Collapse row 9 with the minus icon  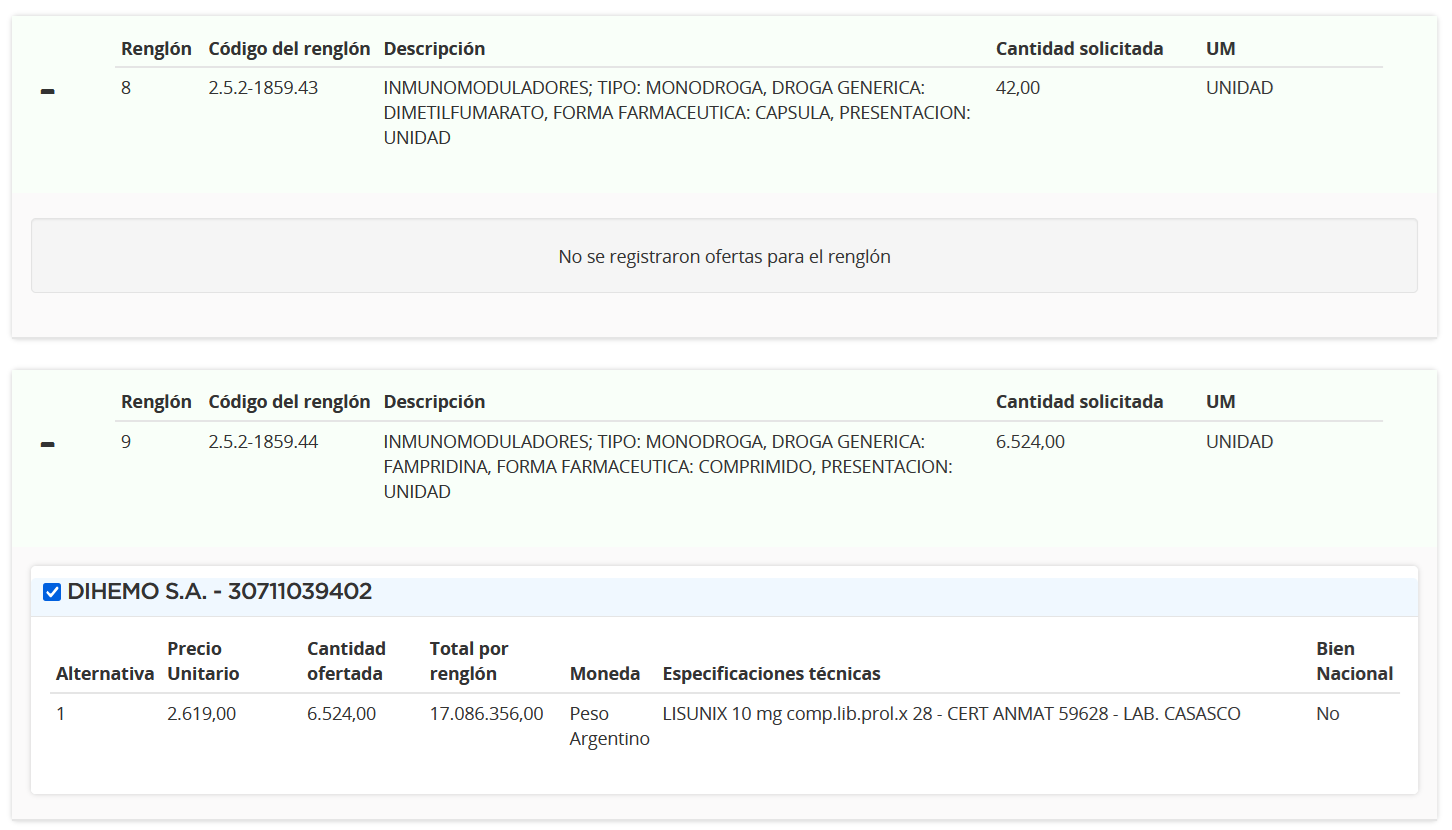(47, 446)
